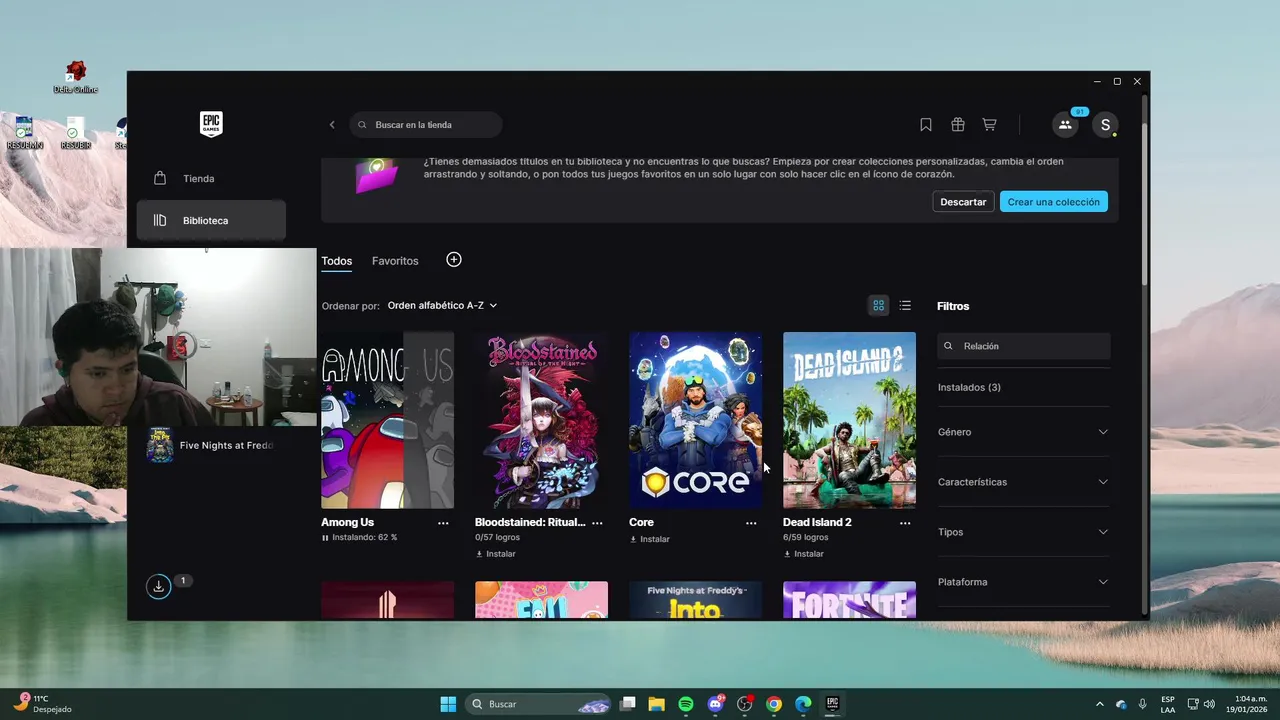Open the Fortnite cover thumbnail
Viewport: 1280px width, 720px height.
pos(849,600)
